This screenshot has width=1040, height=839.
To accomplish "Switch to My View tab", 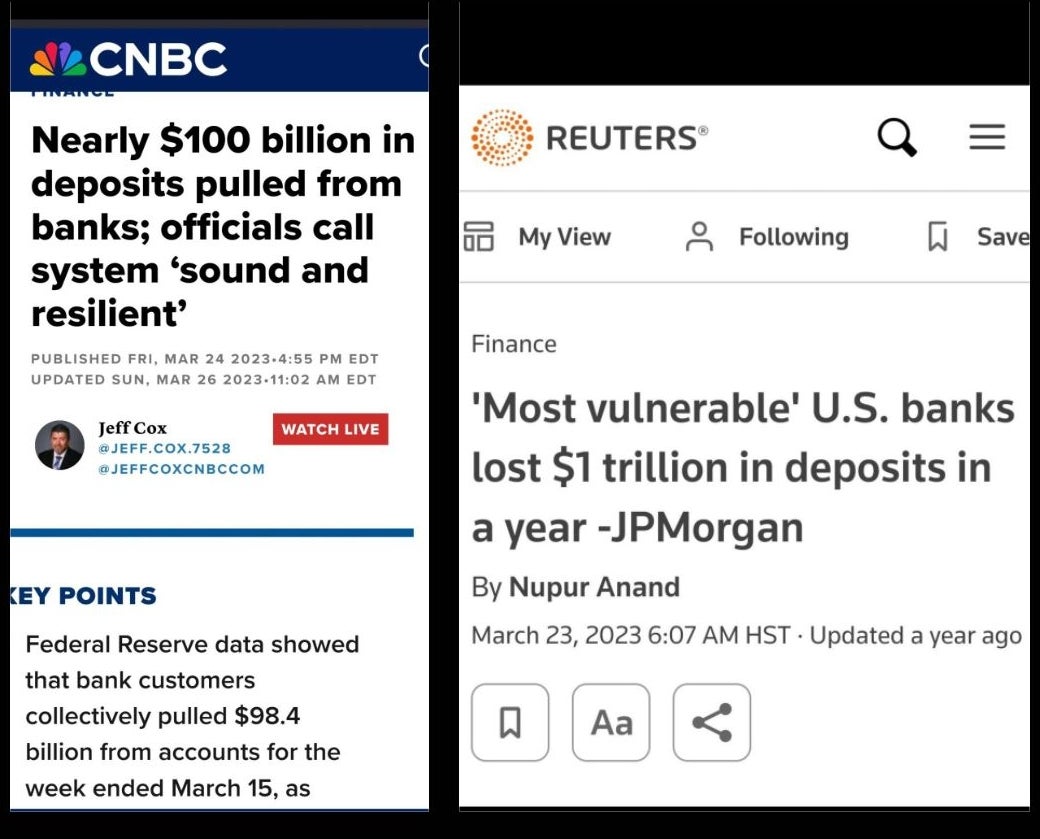I will click(564, 237).
